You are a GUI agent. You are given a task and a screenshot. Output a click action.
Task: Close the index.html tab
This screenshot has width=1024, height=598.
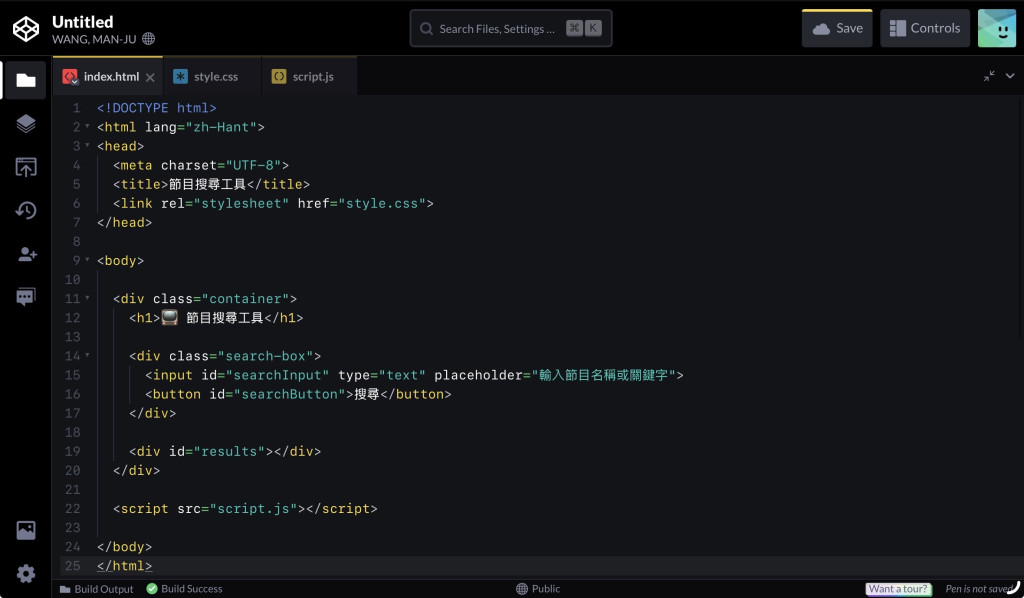click(150, 77)
